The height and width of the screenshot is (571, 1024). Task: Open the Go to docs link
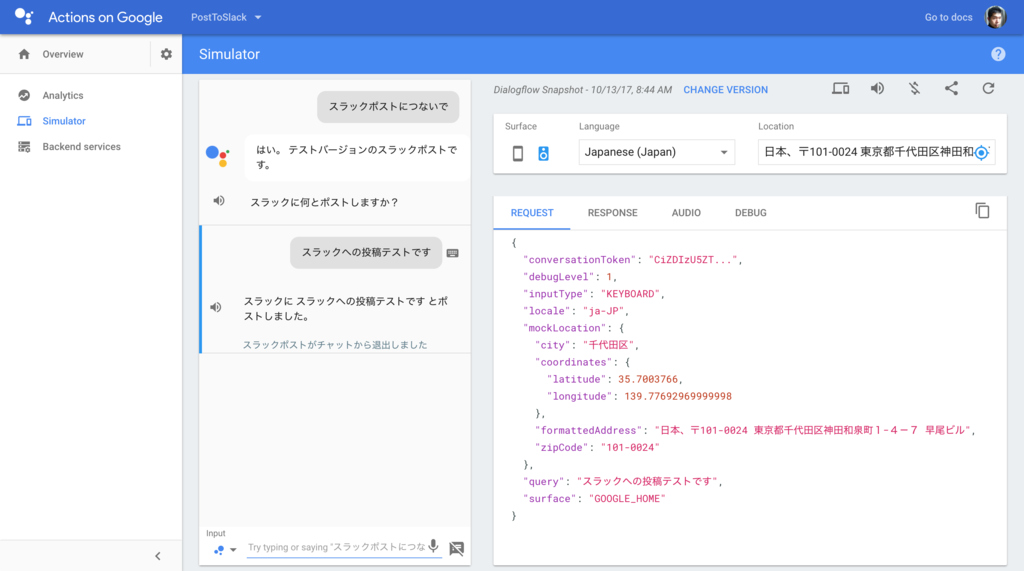[x=948, y=18]
